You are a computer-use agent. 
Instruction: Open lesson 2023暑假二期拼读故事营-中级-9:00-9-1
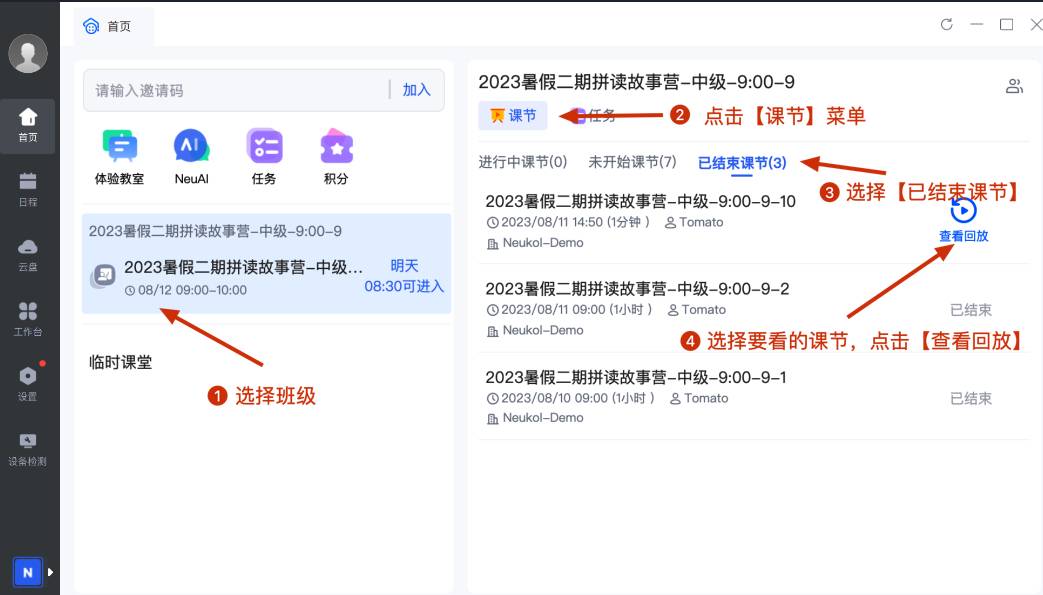(x=636, y=377)
